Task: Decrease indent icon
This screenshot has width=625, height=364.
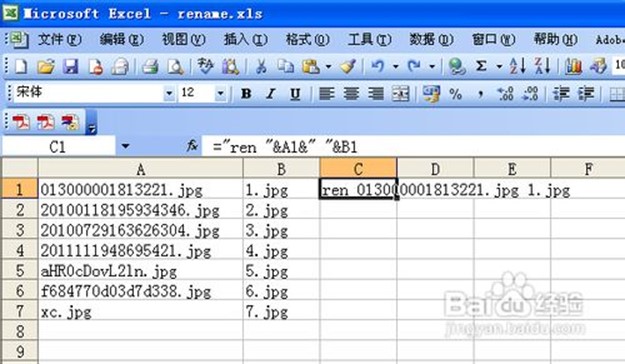Action: 561,94
